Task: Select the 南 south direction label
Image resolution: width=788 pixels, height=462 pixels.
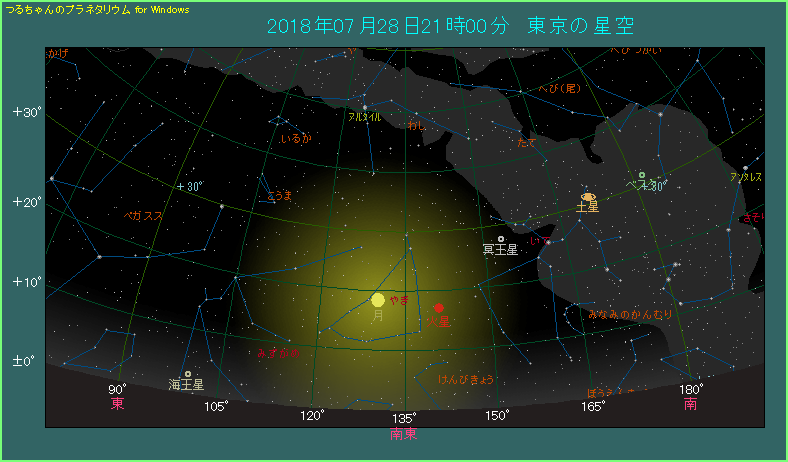Action: pyautogui.click(x=691, y=404)
